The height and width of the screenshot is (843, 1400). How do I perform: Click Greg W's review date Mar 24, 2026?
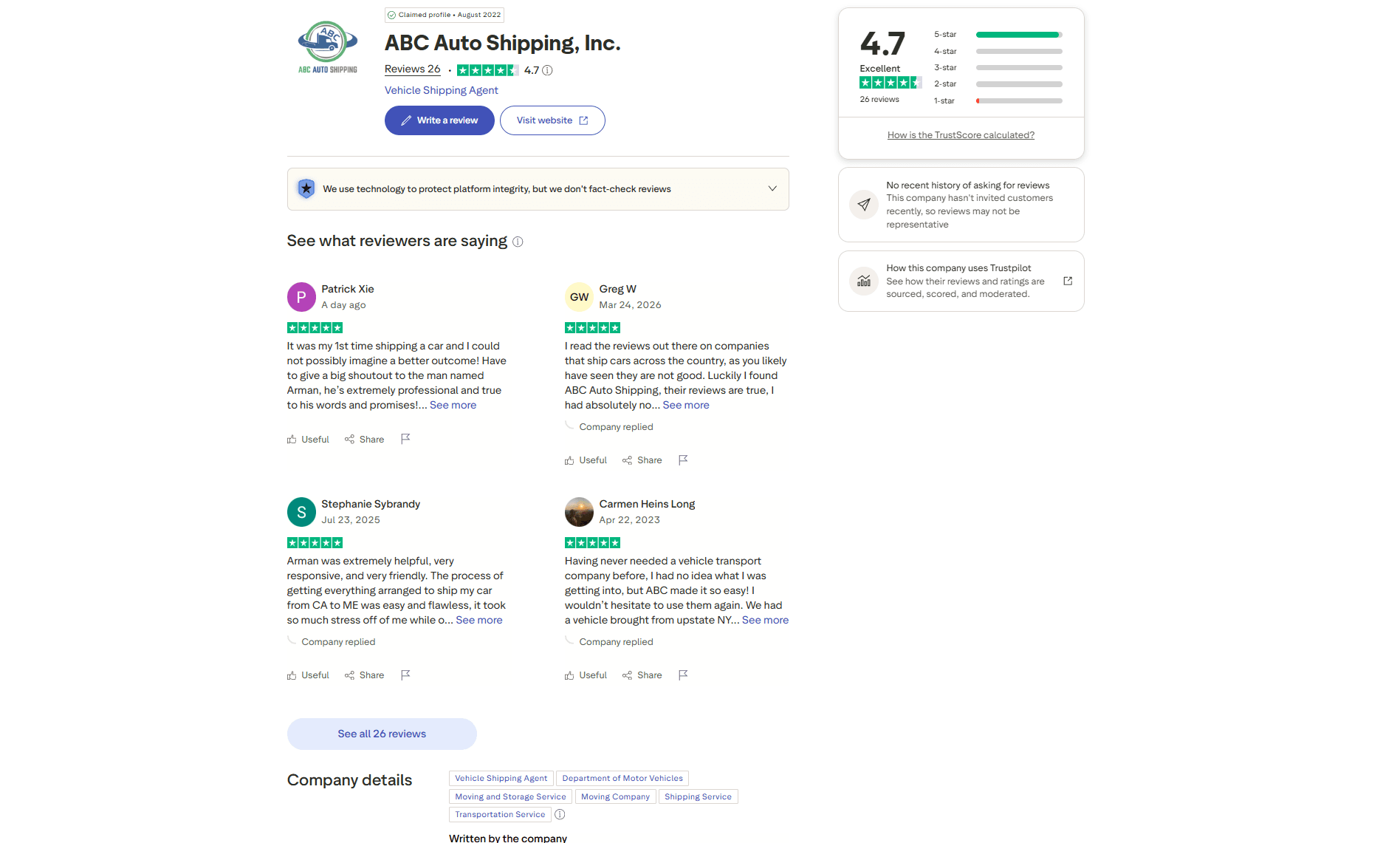point(630,305)
